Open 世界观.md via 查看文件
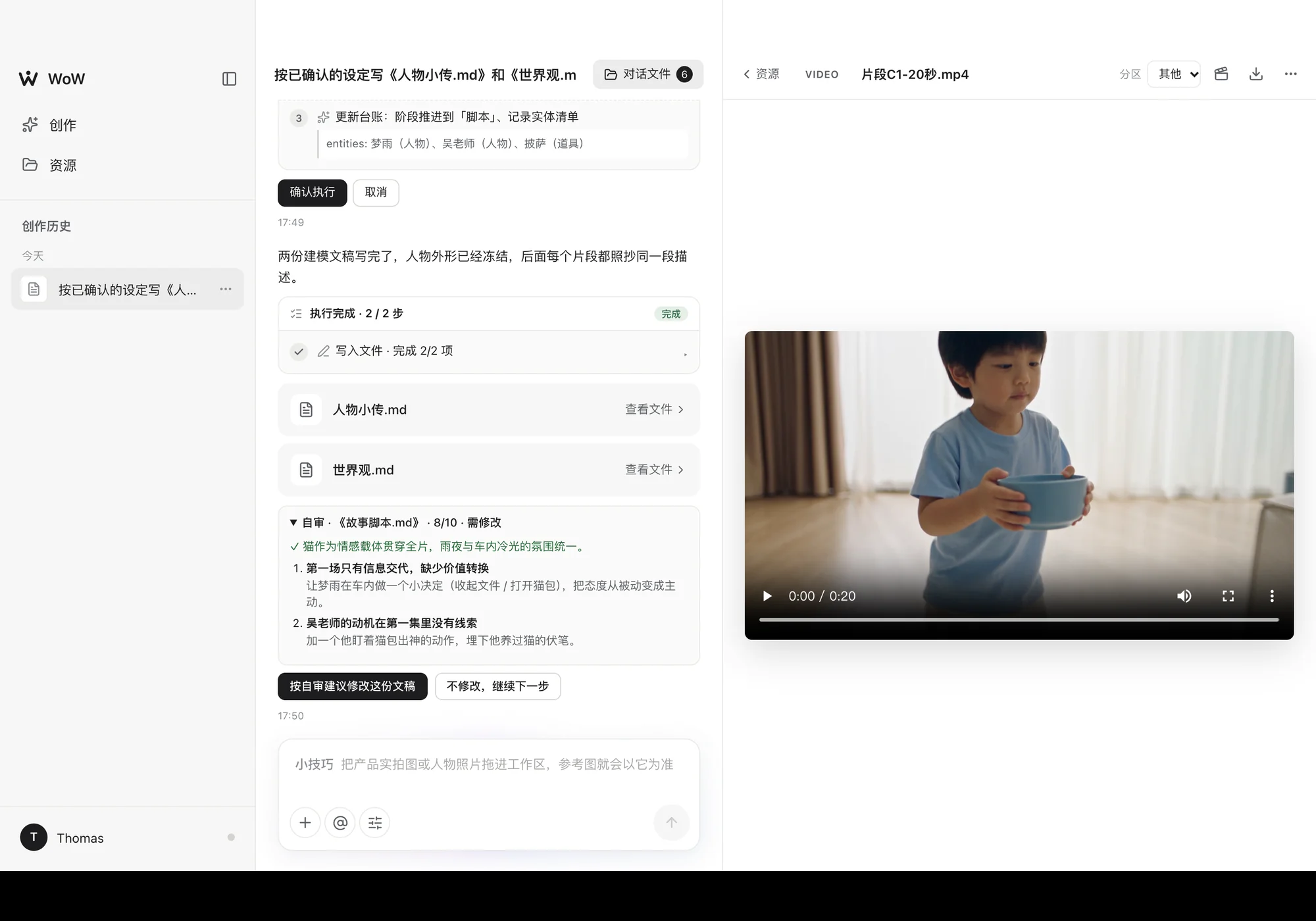The image size is (1316, 921). click(654, 470)
